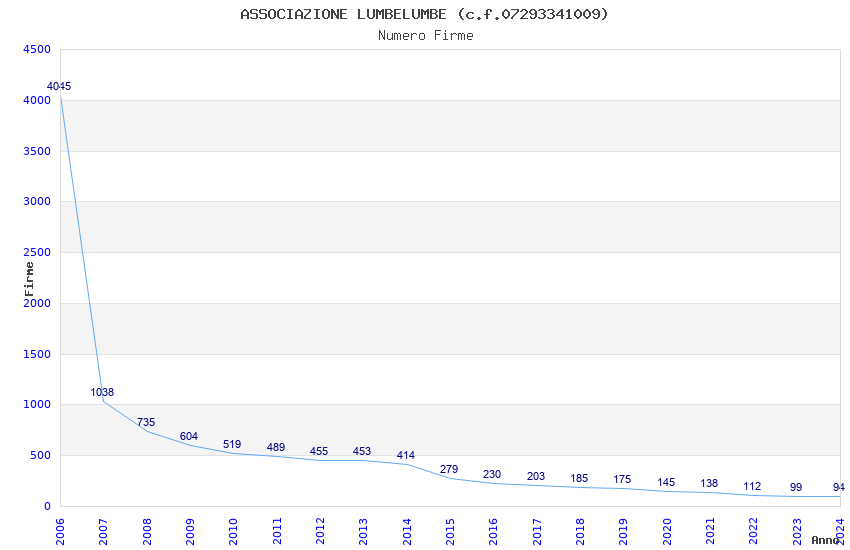Click the data label 735
This screenshot has width=850, height=550.
click(x=146, y=422)
